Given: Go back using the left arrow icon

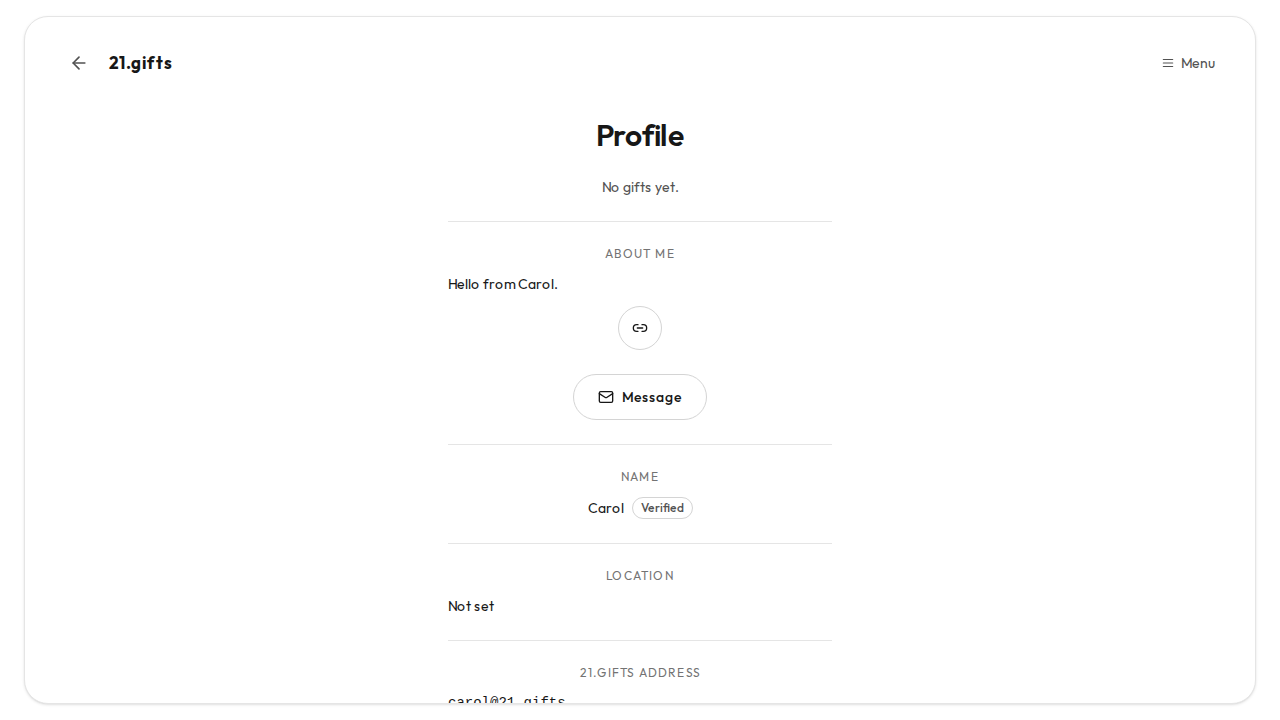Looking at the screenshot, I should pyautogui.click(x=79, y=63).
